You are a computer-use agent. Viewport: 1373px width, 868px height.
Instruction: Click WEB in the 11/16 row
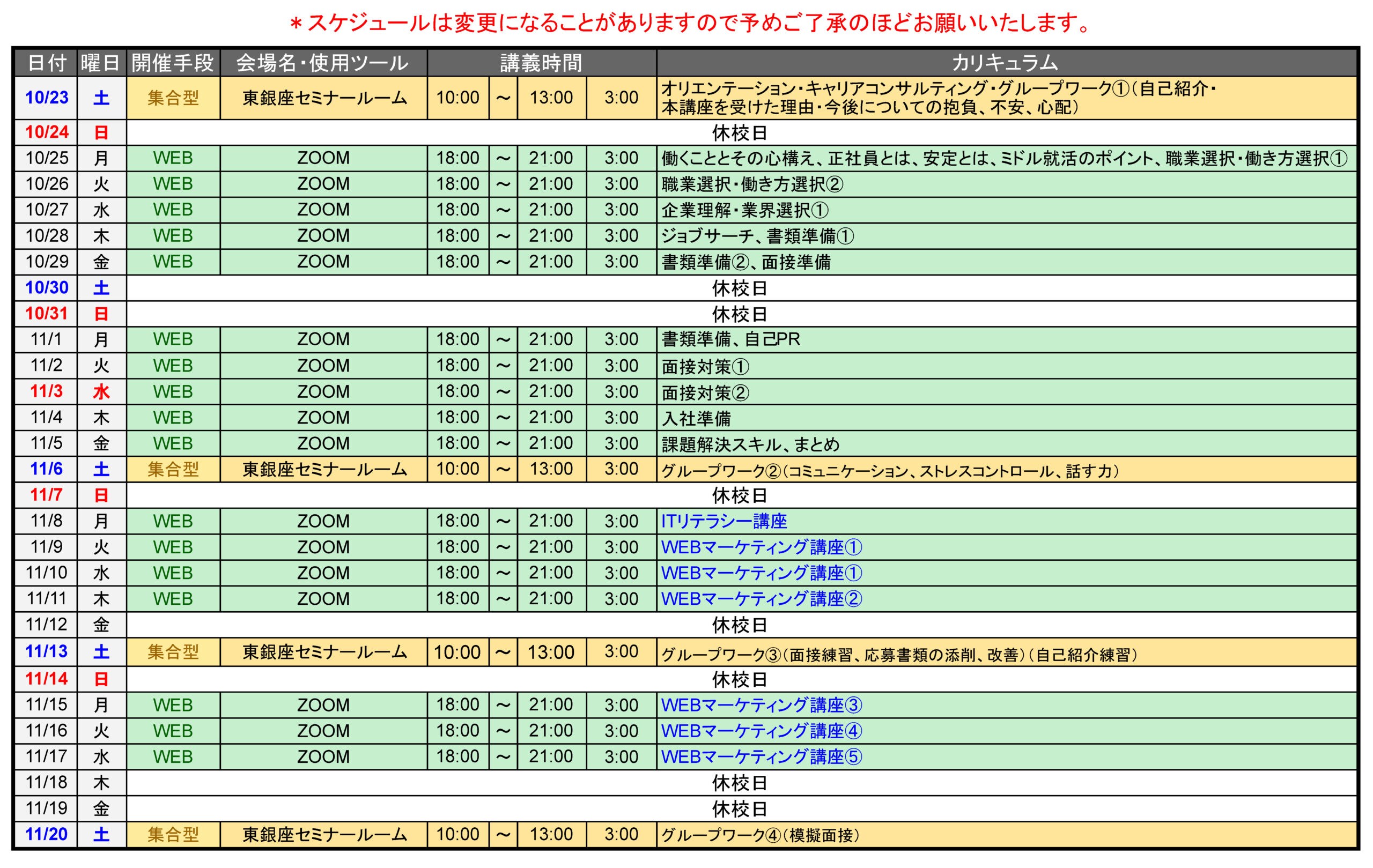pyautogui.click(x=173, y=731)
